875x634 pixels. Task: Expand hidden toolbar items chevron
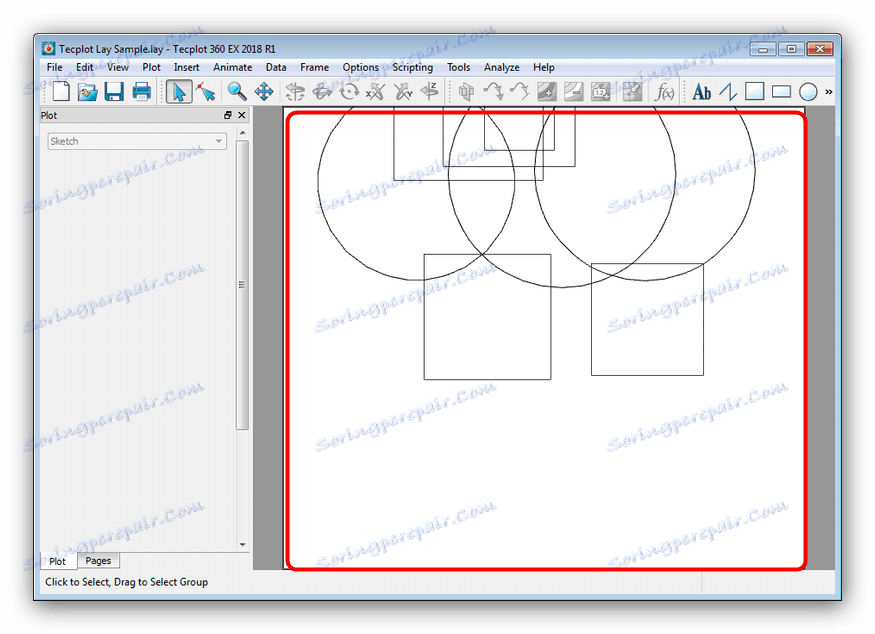[829, 92]
